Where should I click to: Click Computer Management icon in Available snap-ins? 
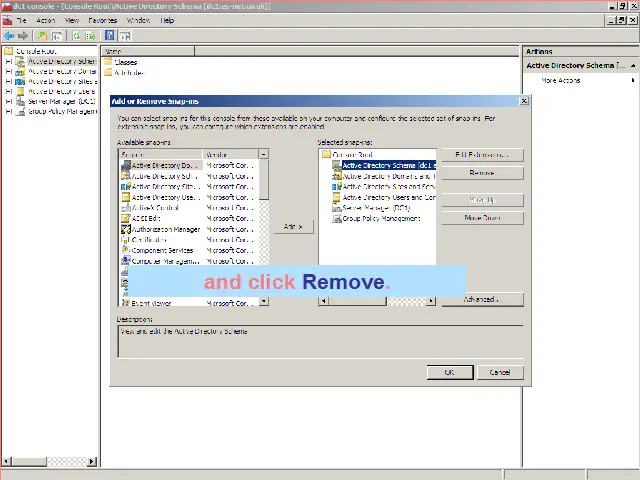point(126,260)
